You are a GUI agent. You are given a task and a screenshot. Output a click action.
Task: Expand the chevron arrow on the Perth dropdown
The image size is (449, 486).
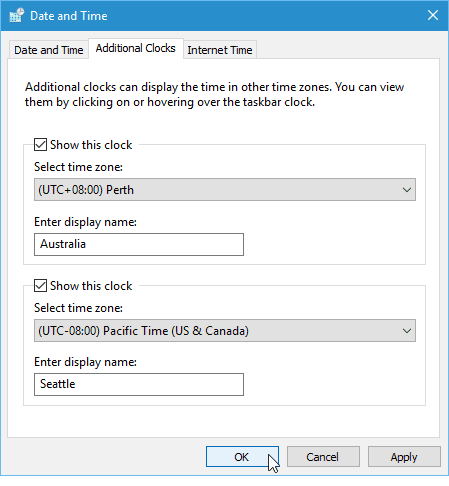point(407,190)
